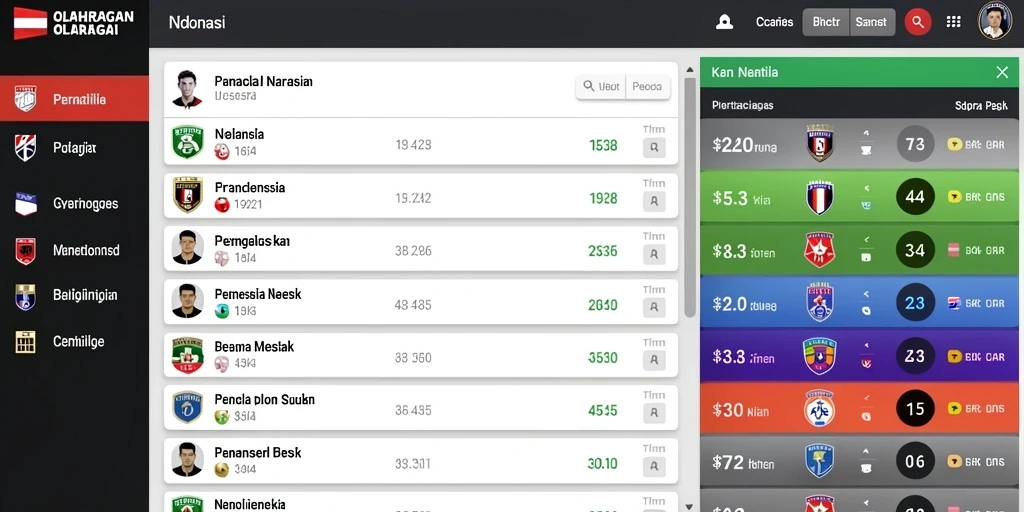Expand the arrow on the $5.3 green row

tap(866, 188)
